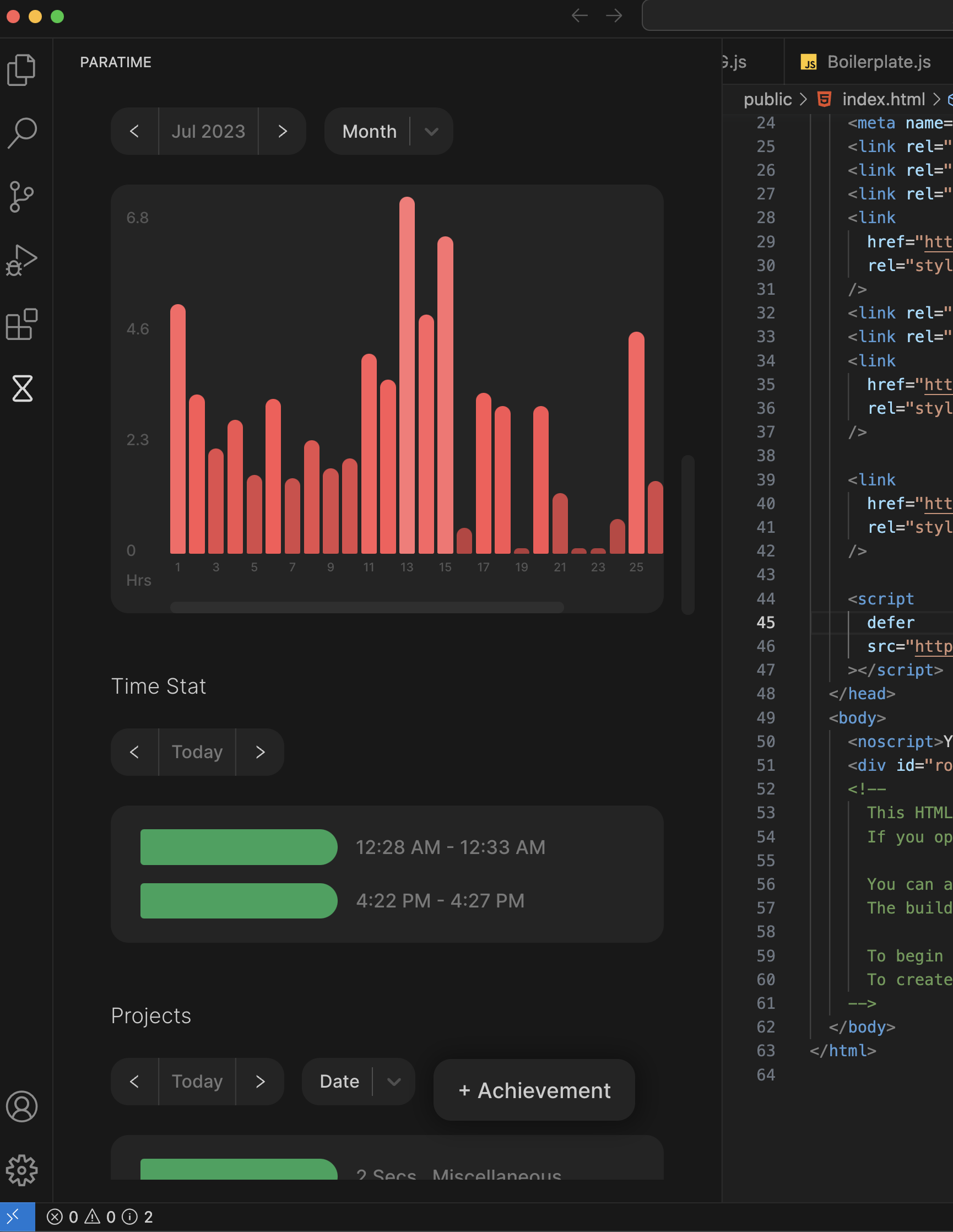Go to the previous month before Jul 2023
Viewport: 953px width, 1232px height.
pyautogui.click(x=135, y=132)
